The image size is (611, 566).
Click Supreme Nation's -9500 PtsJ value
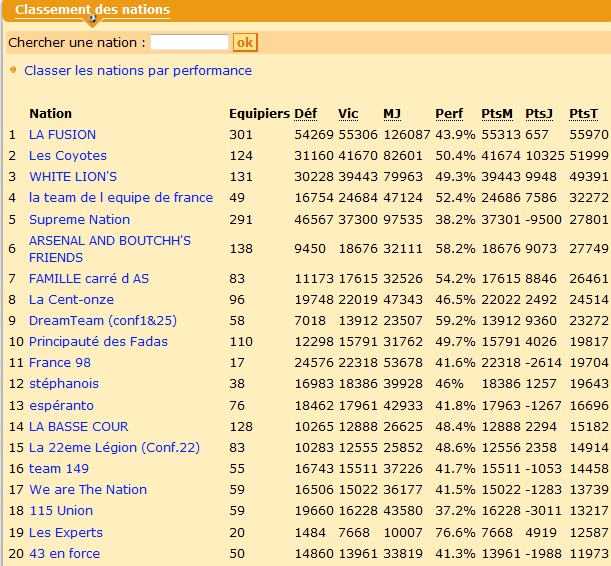[x=543, y=219]
